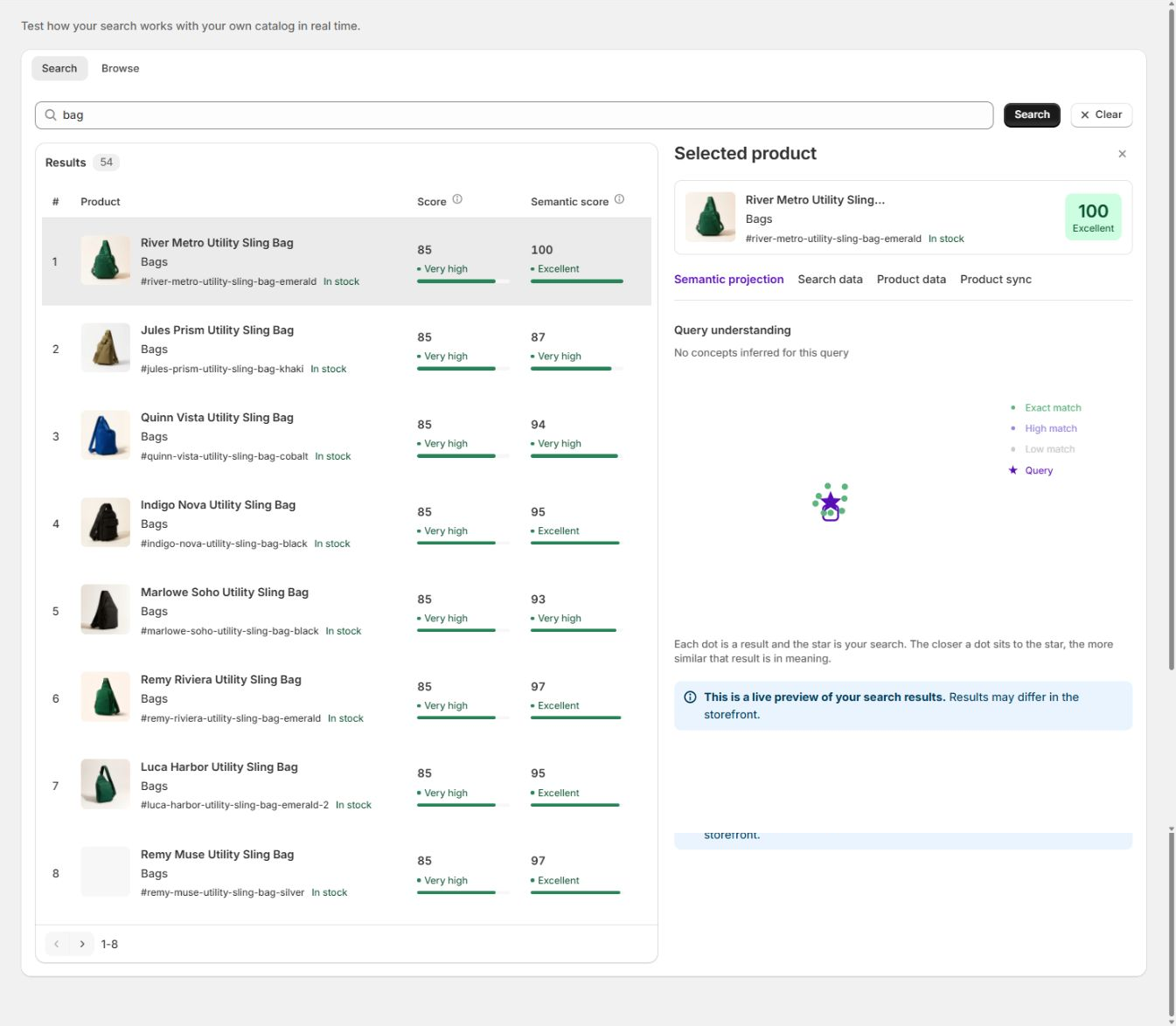The width and height of the screenshot is (1176, 1026).
Task: Click the magnifier icon in the search field
Action: pos(51,114)
